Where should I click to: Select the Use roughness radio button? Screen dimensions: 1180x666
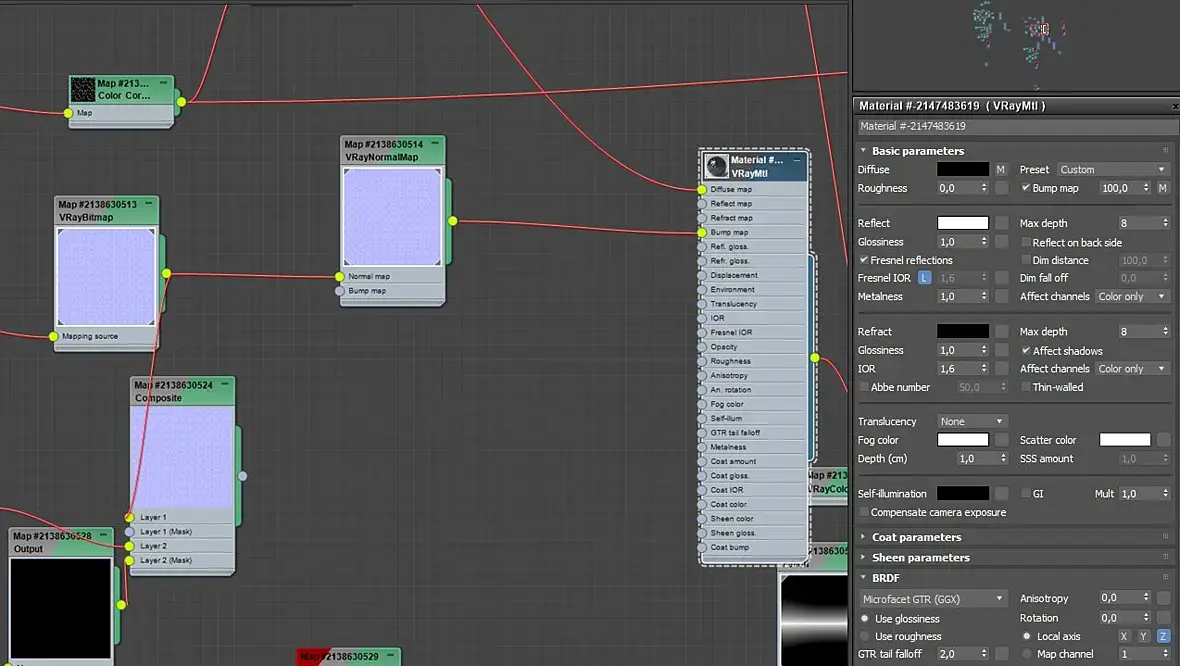pyautogui.click(x=865, y=636)
